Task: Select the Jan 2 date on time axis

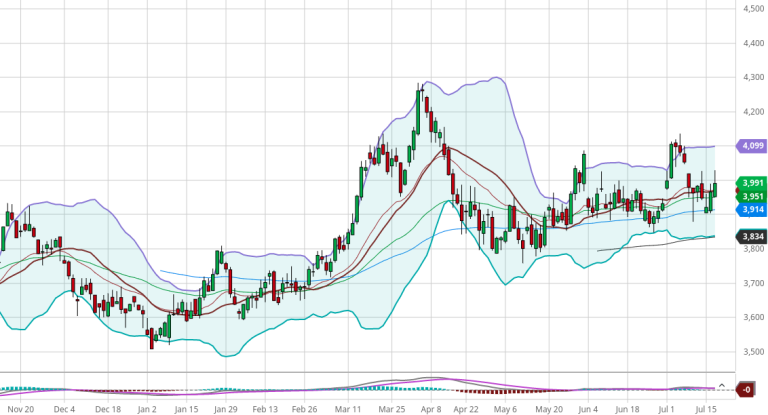Action: coord(147,409)
